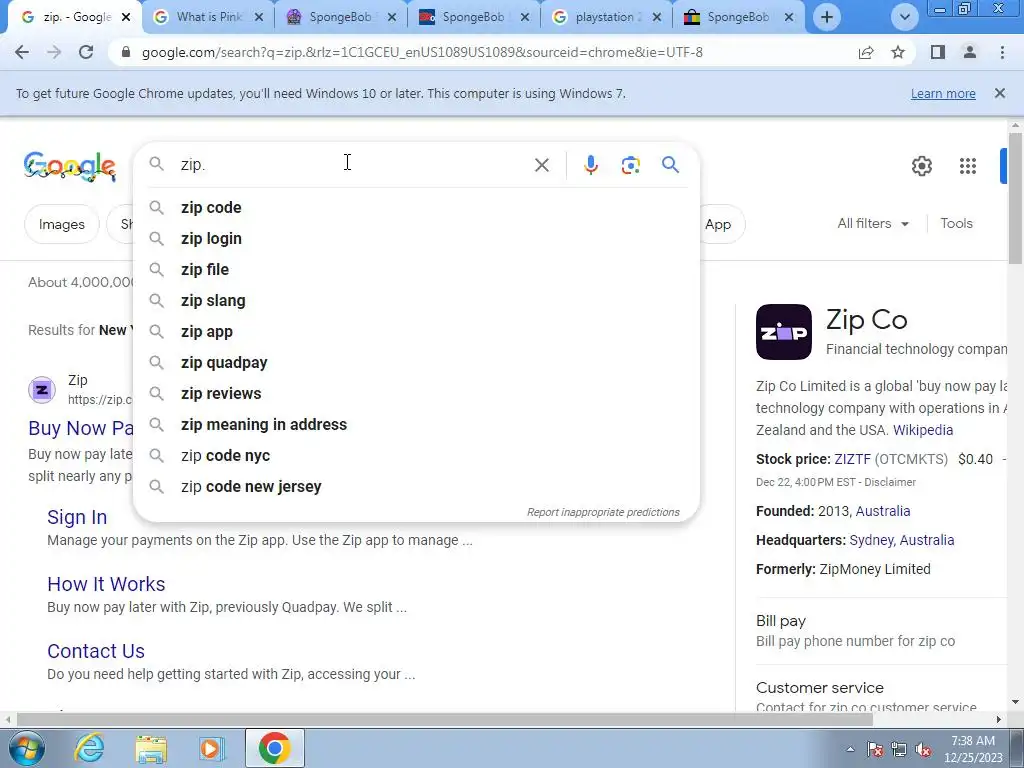Choose the 'zip slang' suggestion

tap(416, 300)
